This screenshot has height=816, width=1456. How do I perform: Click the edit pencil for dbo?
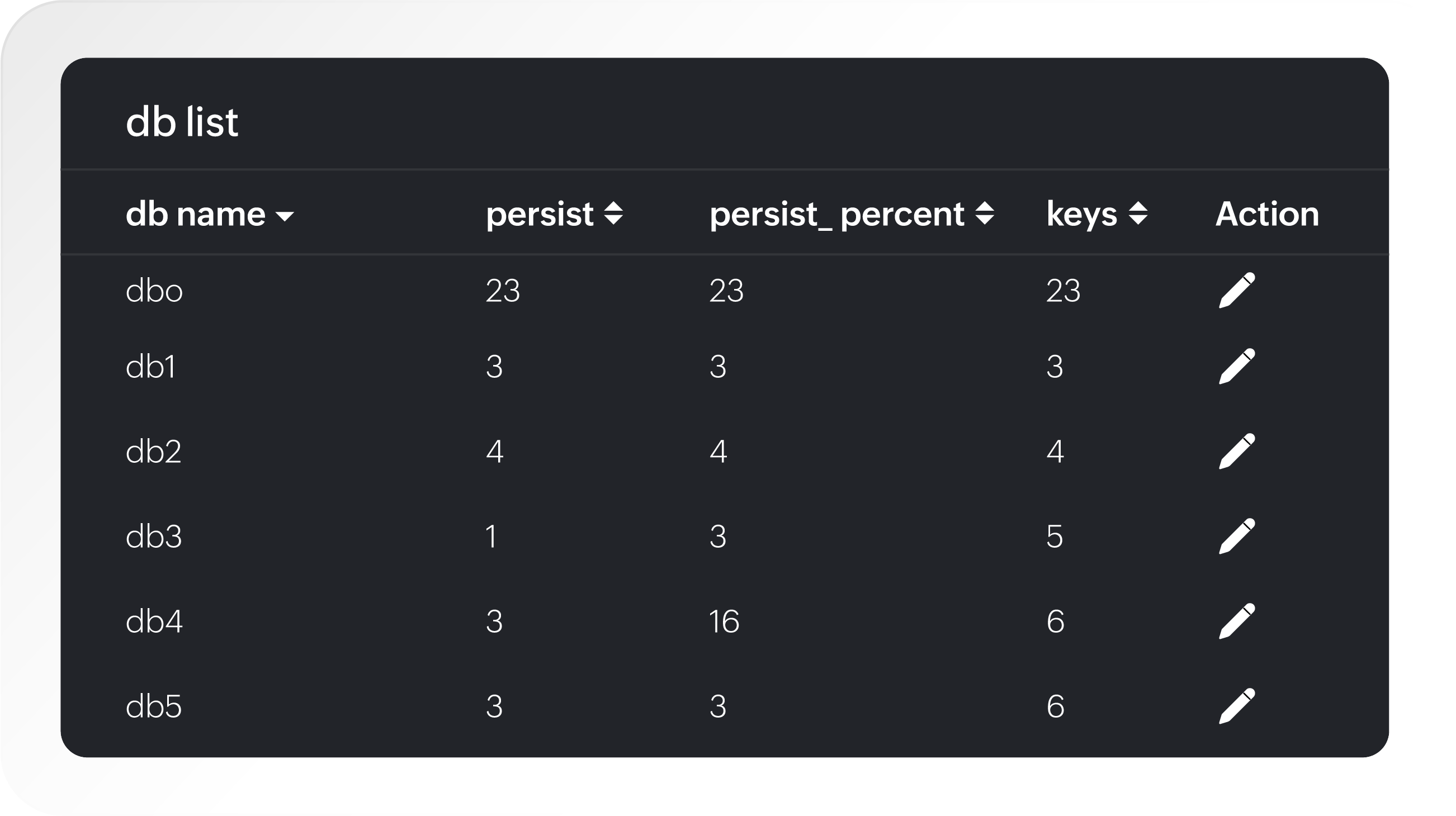point(1237,291)
